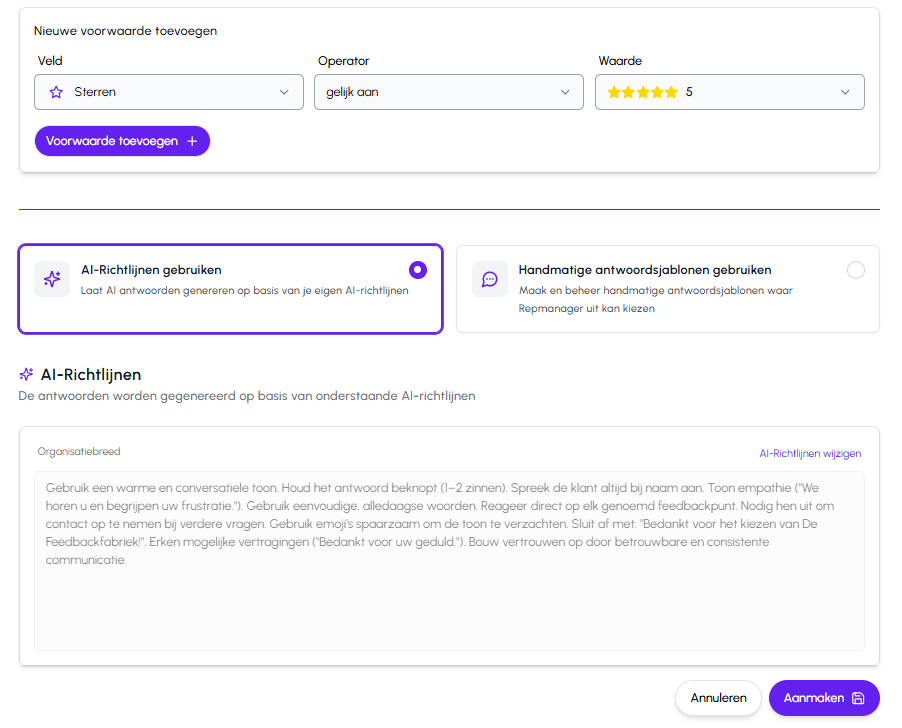Viewport: 902px width, 728px height.
Task: Click the plus icon on Voorwaarde toevoegen
Action: (192, 141)
